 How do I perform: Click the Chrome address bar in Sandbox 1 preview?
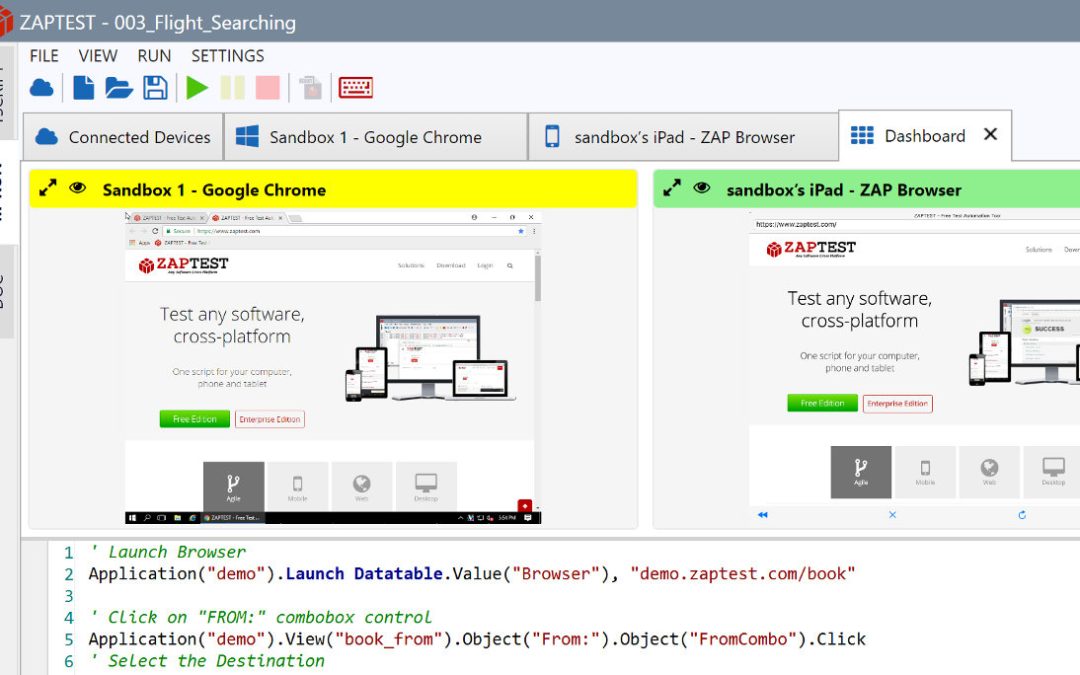tap(344, 231)
